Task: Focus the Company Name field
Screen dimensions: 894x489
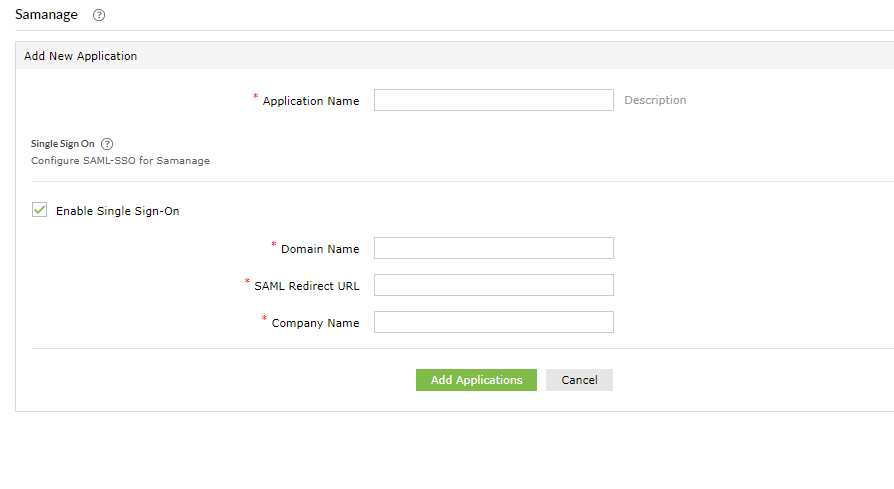Action: pos(494,322)
